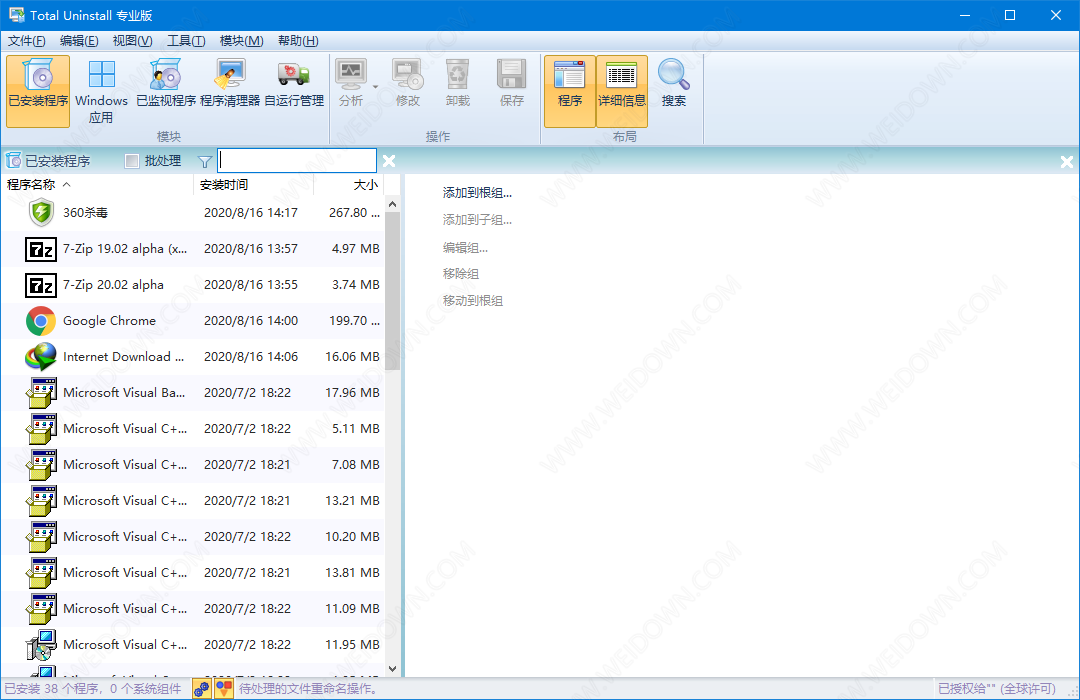Click the blue status bar icon

click(x=202, y=689)
